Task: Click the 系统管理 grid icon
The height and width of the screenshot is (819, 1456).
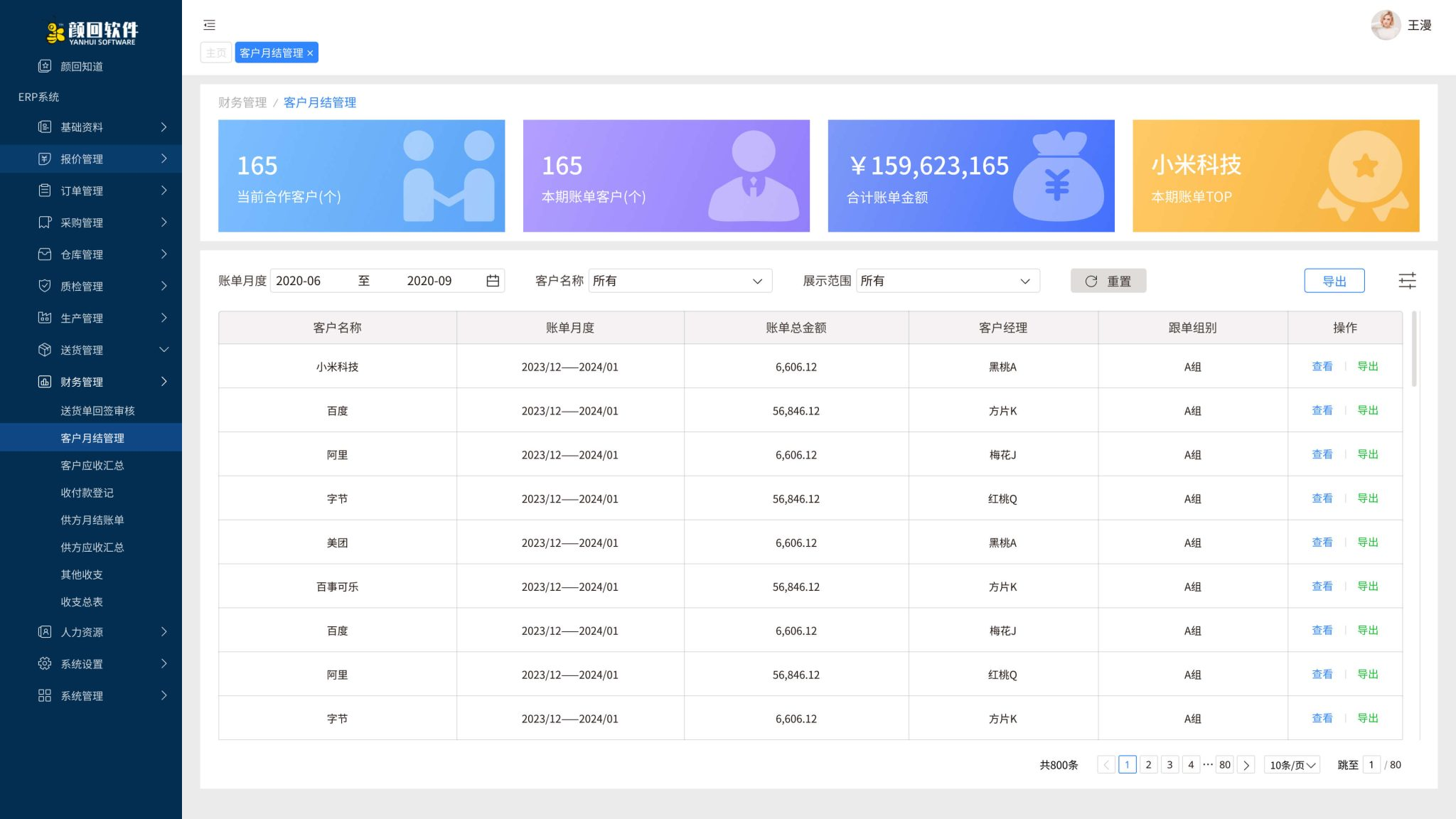Action: [x=44, y=695]
